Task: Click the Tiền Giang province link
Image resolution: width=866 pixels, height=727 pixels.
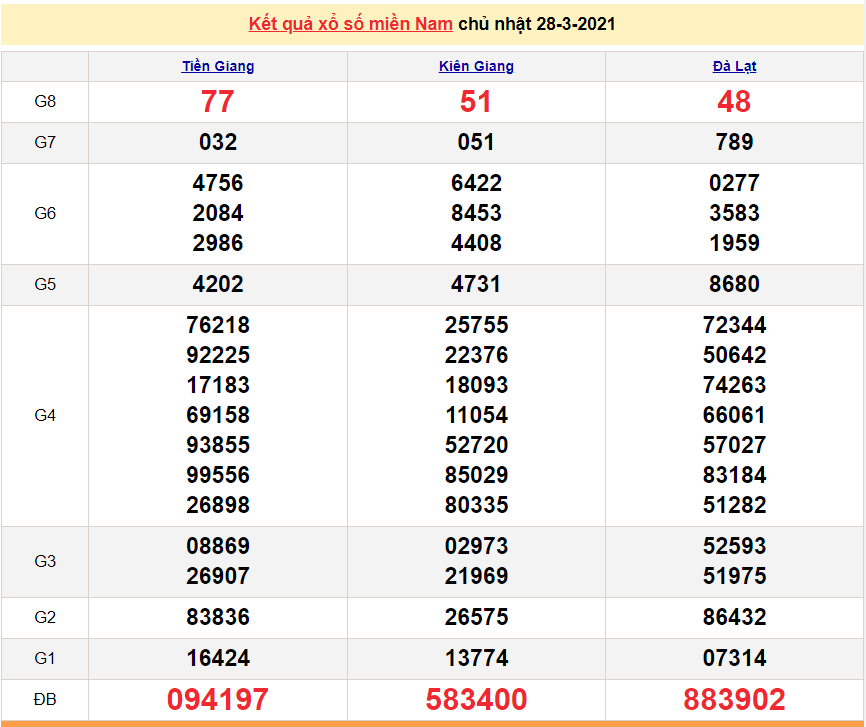Action: tap(218, 67)
